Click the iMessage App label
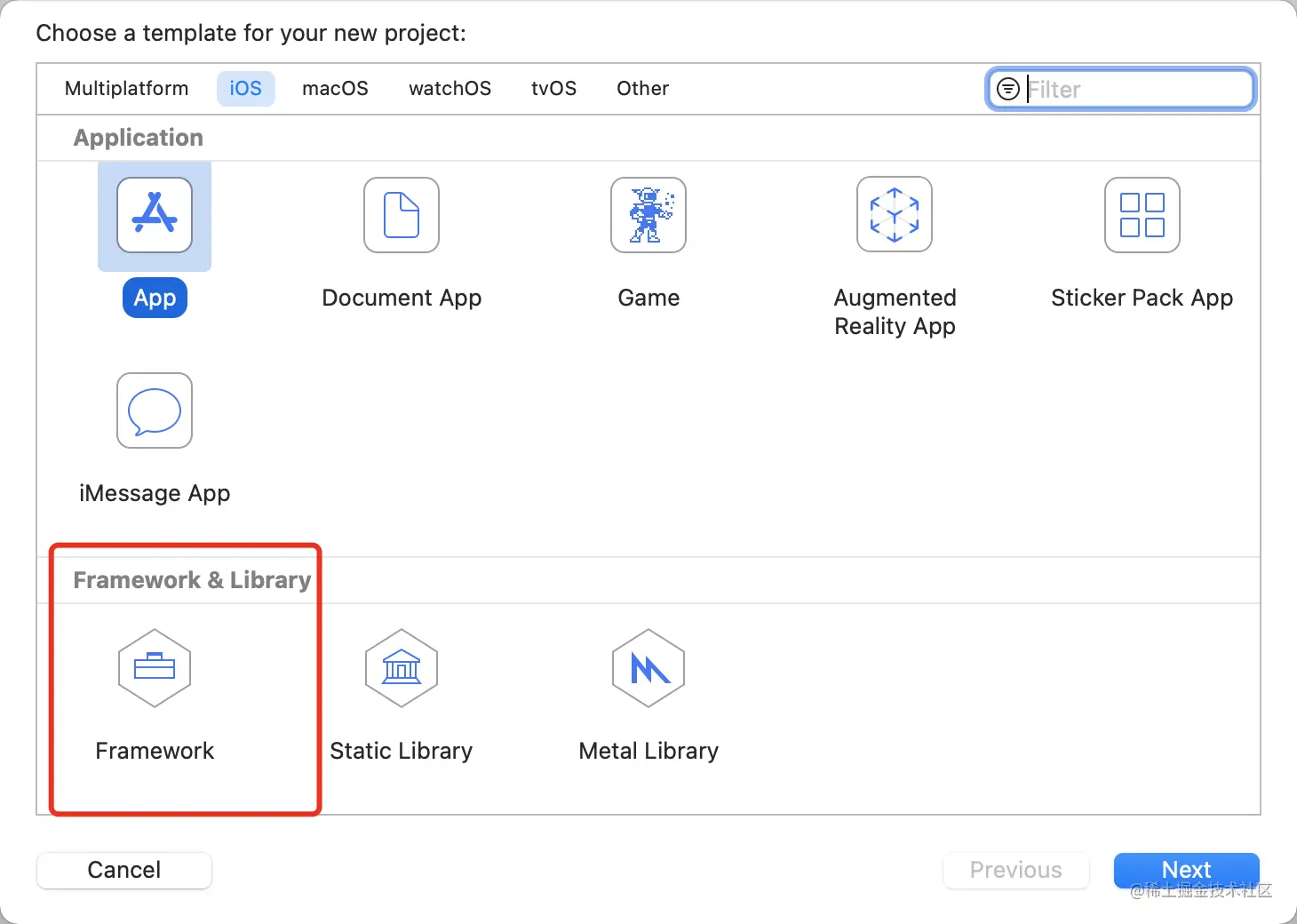The height and width of the screenshot is (924, 1297). (155, 493)
